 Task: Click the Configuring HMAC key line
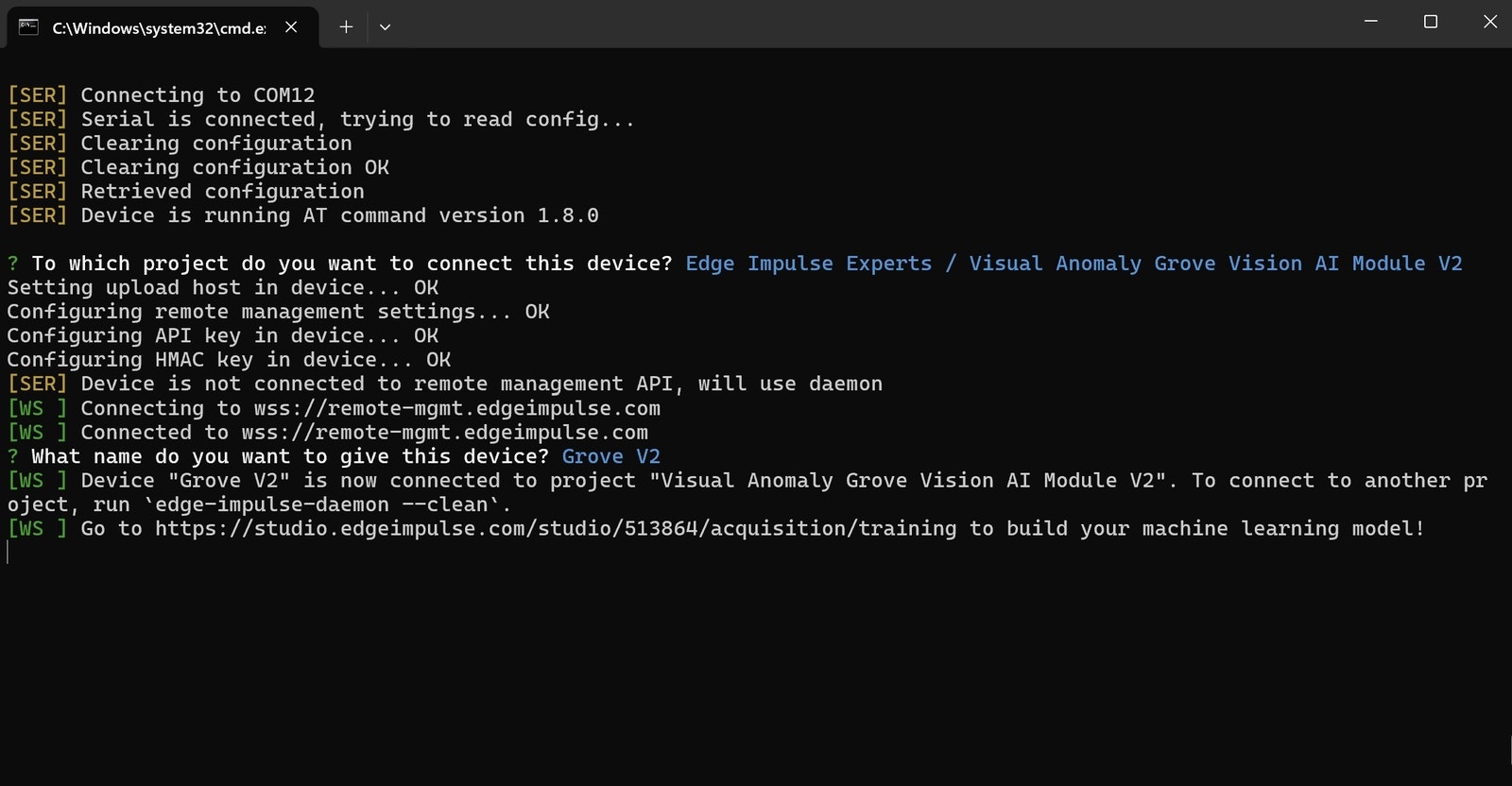tap(230, 360)
